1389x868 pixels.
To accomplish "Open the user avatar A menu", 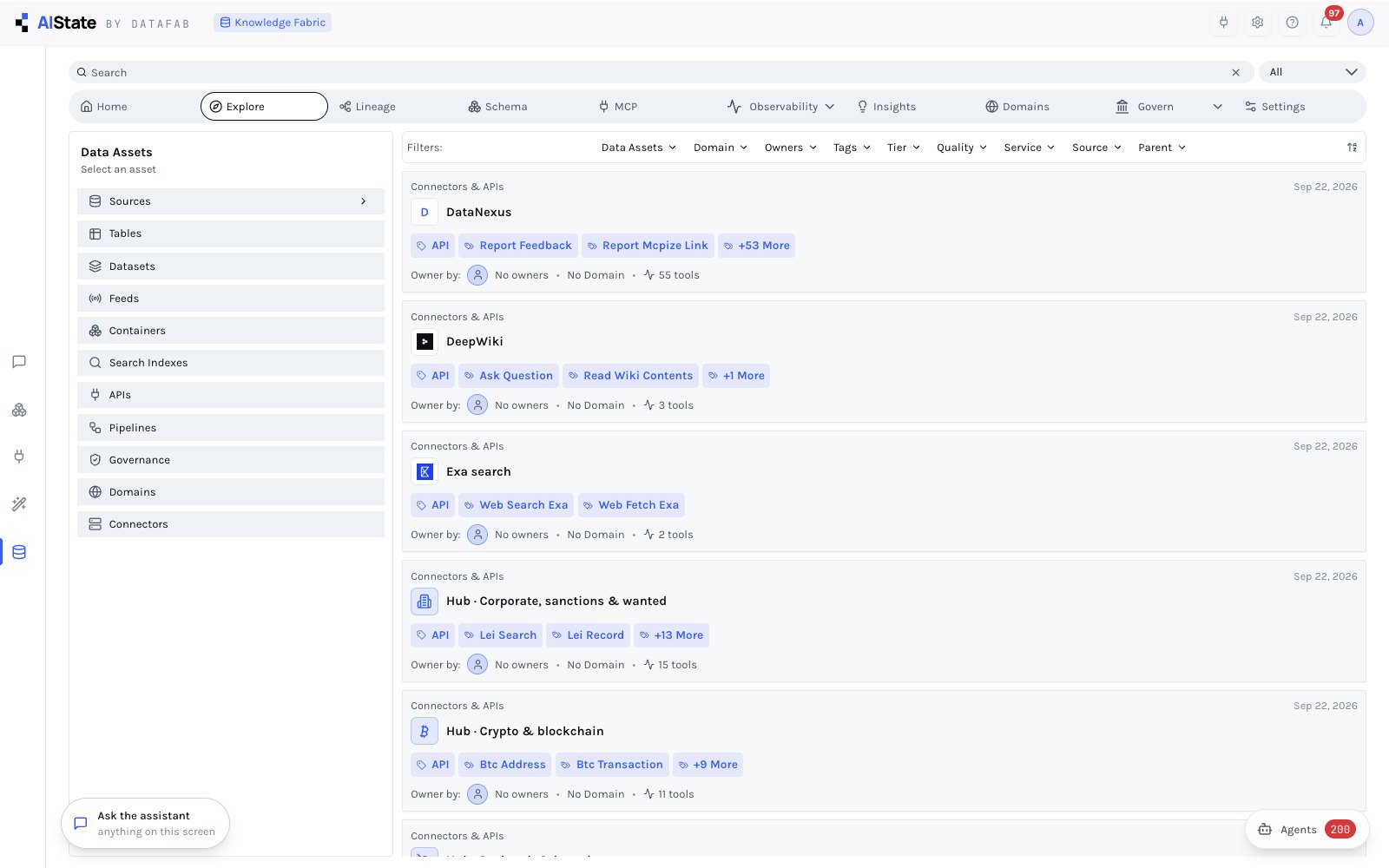I will (x=1360, y=23).
